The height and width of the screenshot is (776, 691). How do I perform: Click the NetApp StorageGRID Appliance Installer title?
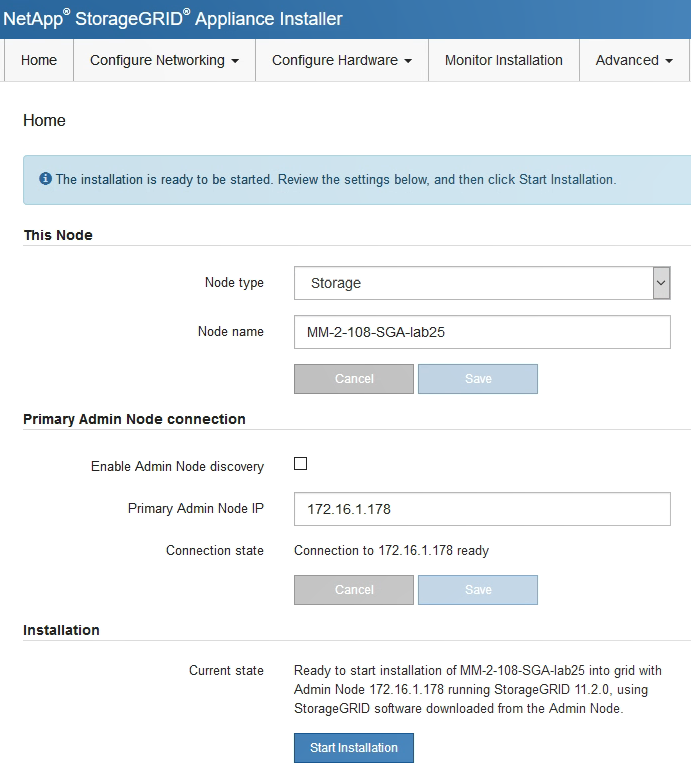pyautogui.click(x=173, y=19)
